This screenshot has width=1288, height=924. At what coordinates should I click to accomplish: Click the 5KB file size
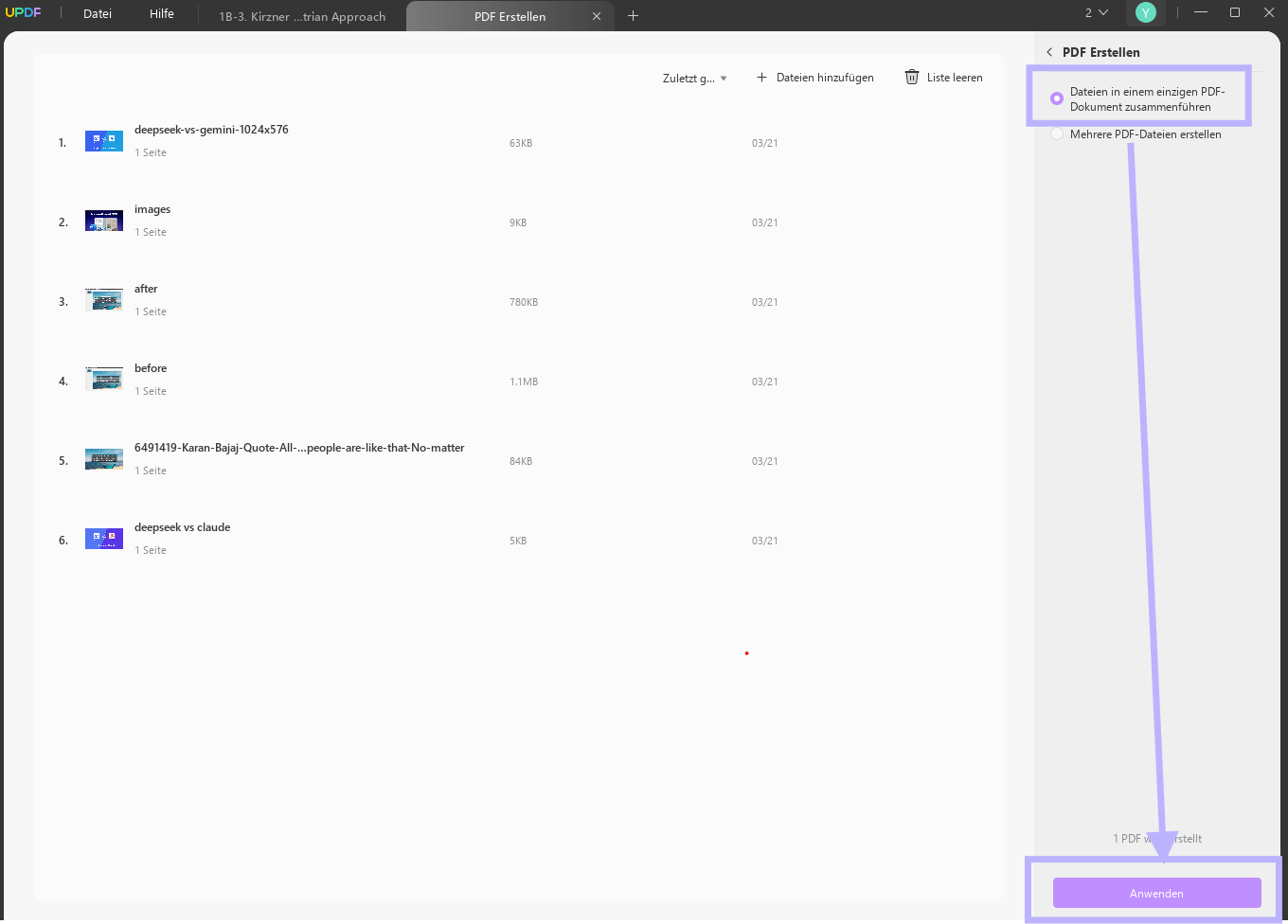(518, 542)
